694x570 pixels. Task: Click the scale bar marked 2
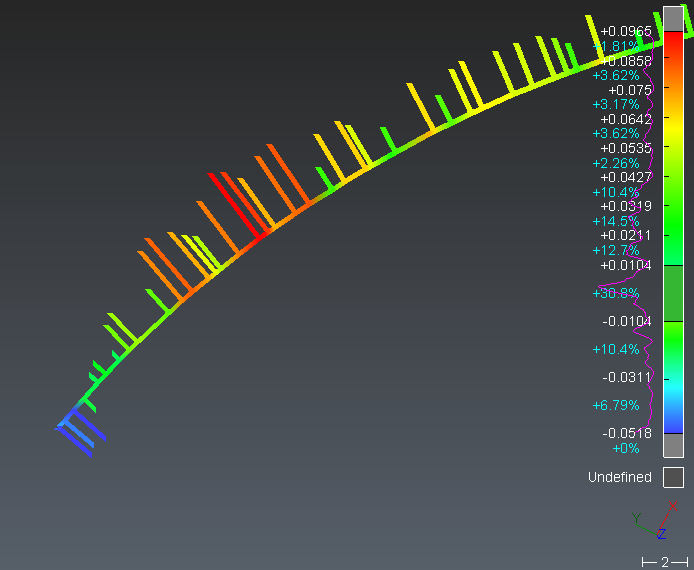(x=665, y=563)
